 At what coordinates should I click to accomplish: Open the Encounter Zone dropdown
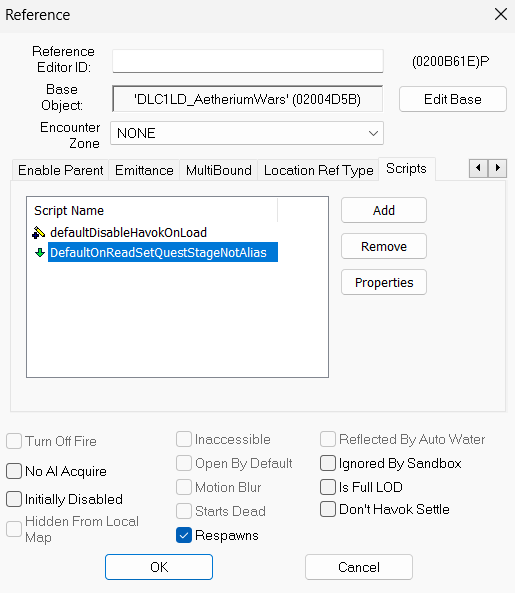coord(247,133)
